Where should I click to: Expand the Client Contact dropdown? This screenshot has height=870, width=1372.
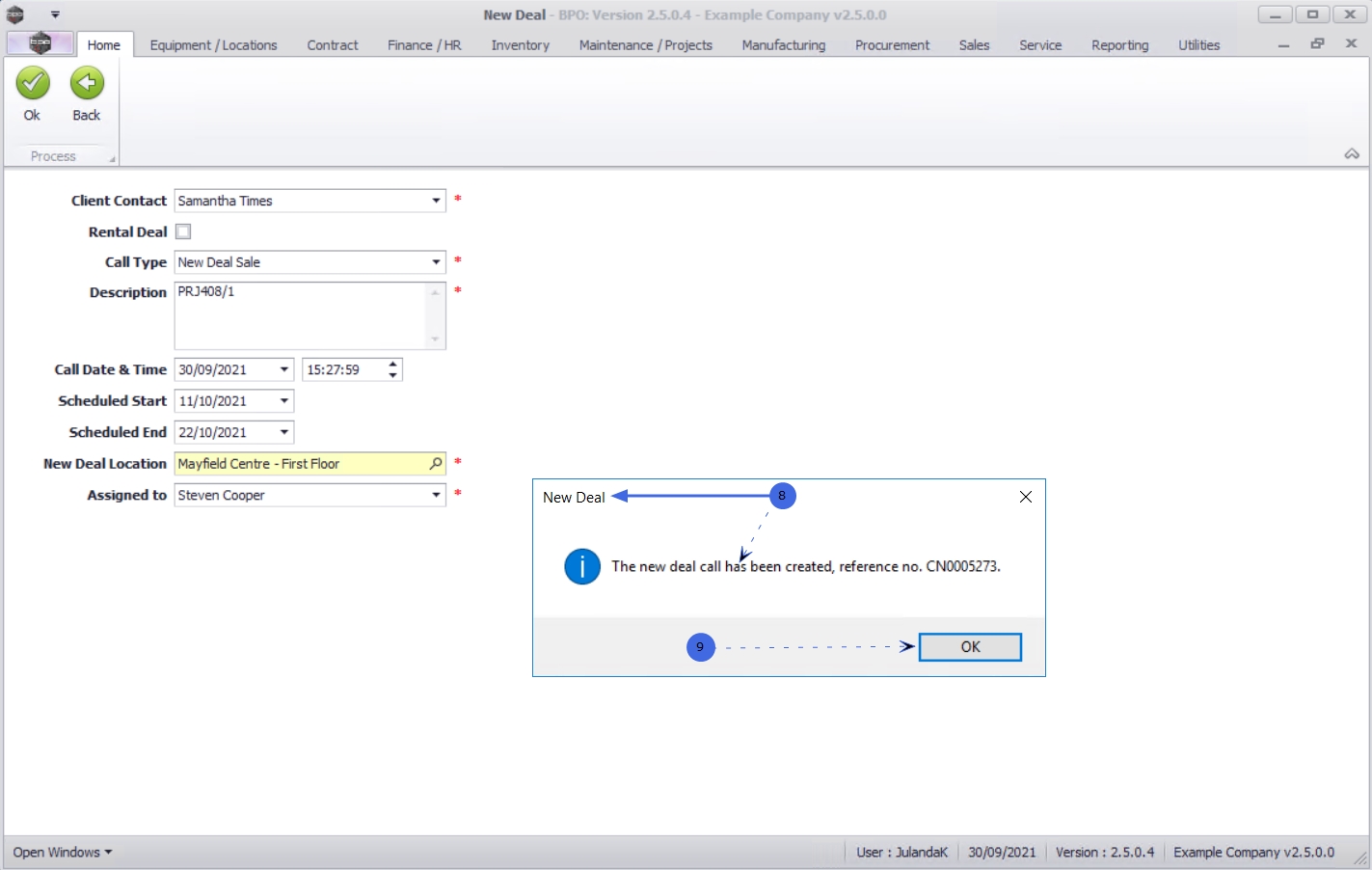pos(436,201)
